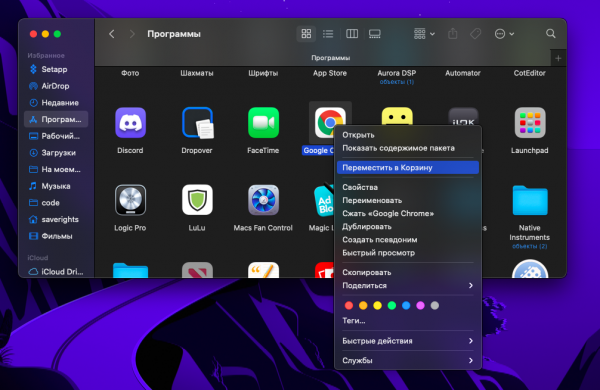Select the Logic Pro app icon
The image size is (600, 390).
tap(130, 200)
